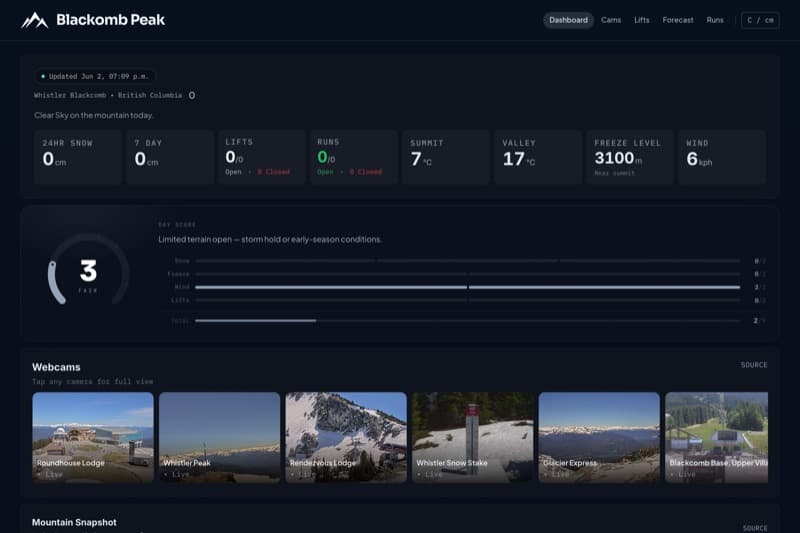Switch to the Cams tab
The width and height of the screenshot is (800, 533).
611,20
